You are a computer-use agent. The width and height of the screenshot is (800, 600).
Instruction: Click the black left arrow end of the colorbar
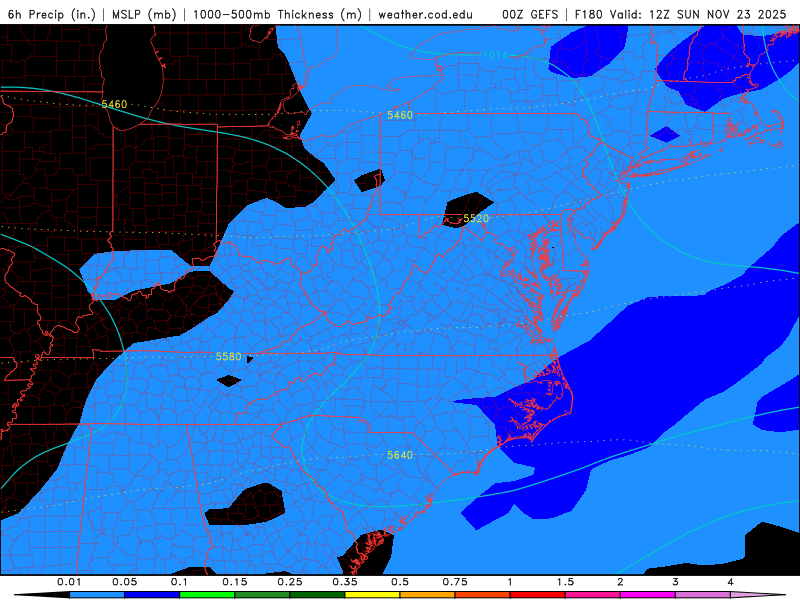pos(42,595)
